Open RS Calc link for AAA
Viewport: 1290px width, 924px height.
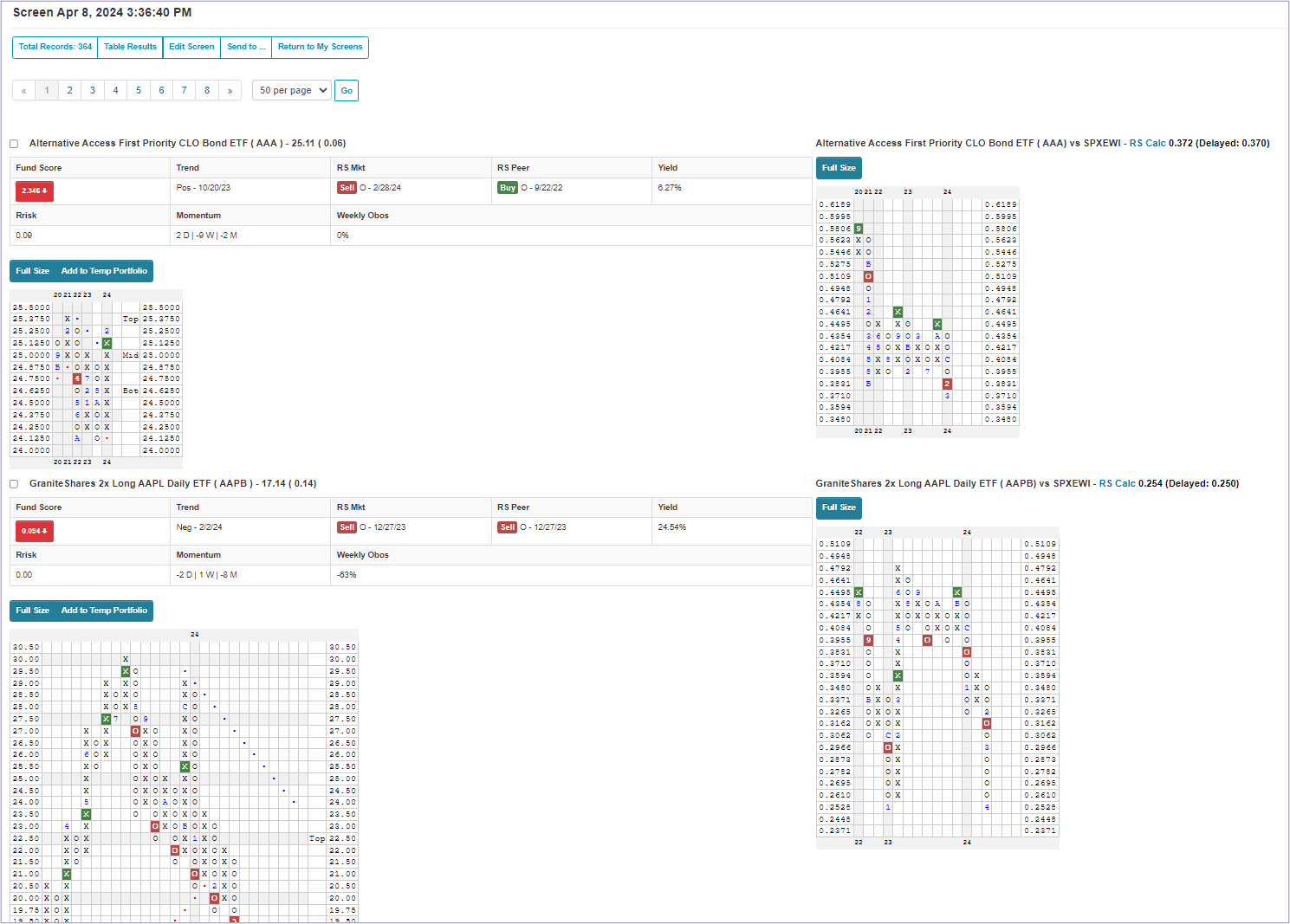point(1147,144)
